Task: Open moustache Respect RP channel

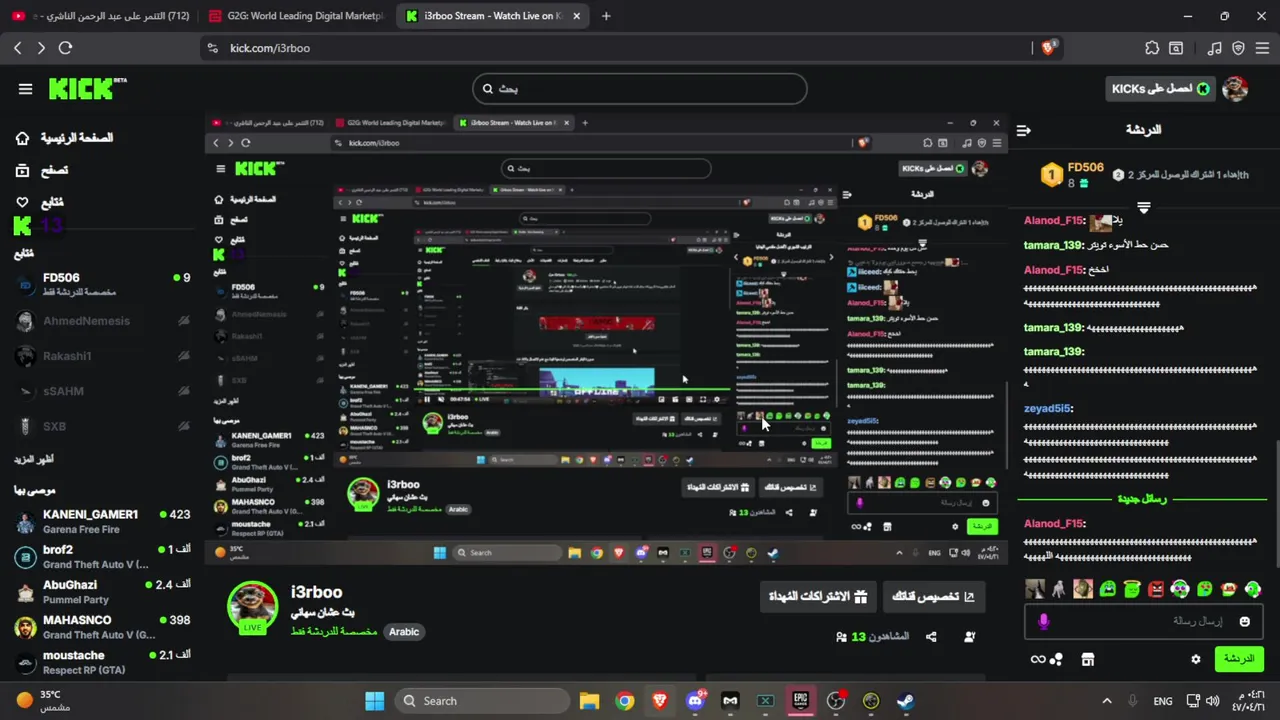Action: [102, 661]
